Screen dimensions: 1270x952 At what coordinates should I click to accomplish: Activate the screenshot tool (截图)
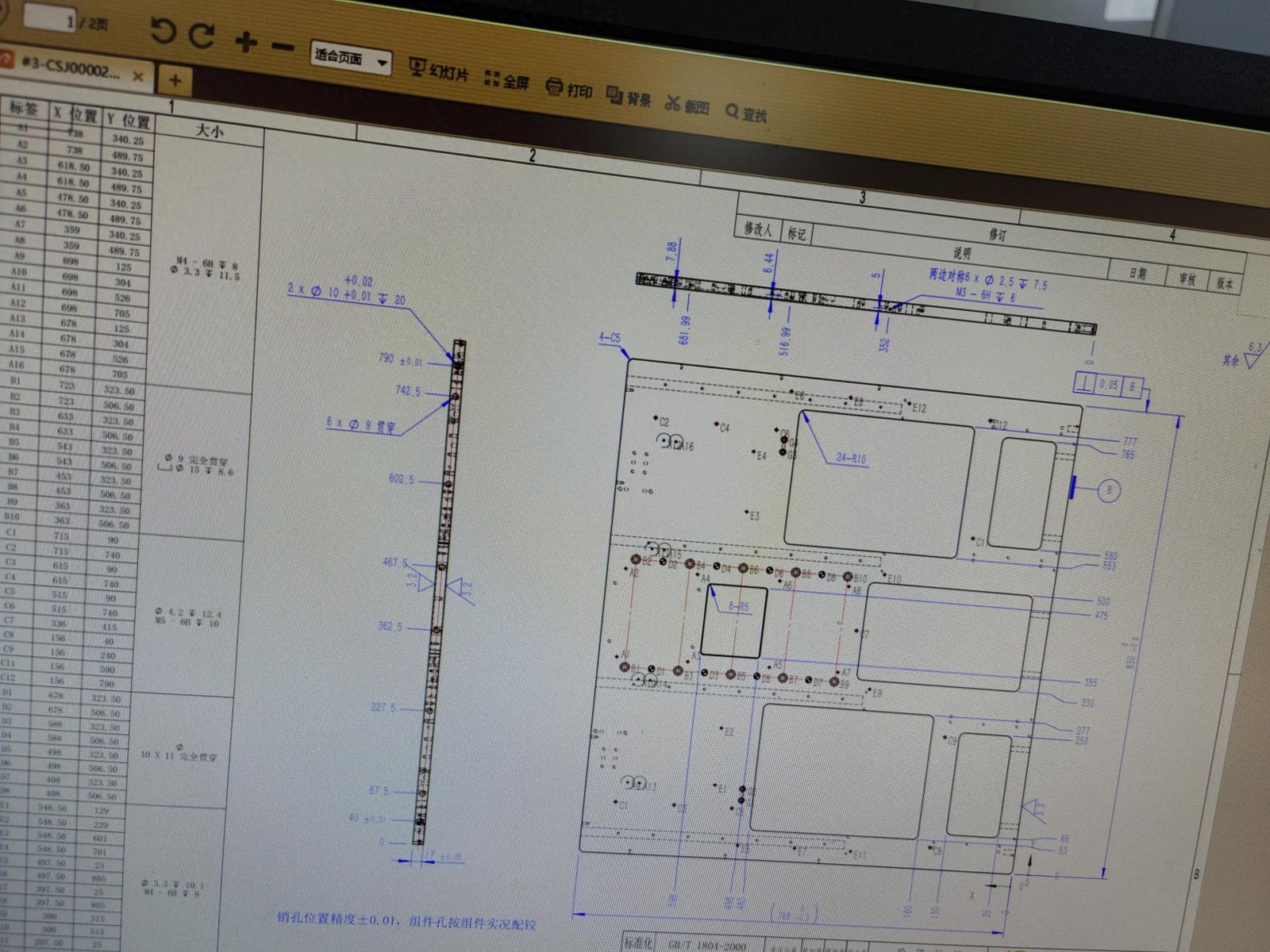pos(687,106)
